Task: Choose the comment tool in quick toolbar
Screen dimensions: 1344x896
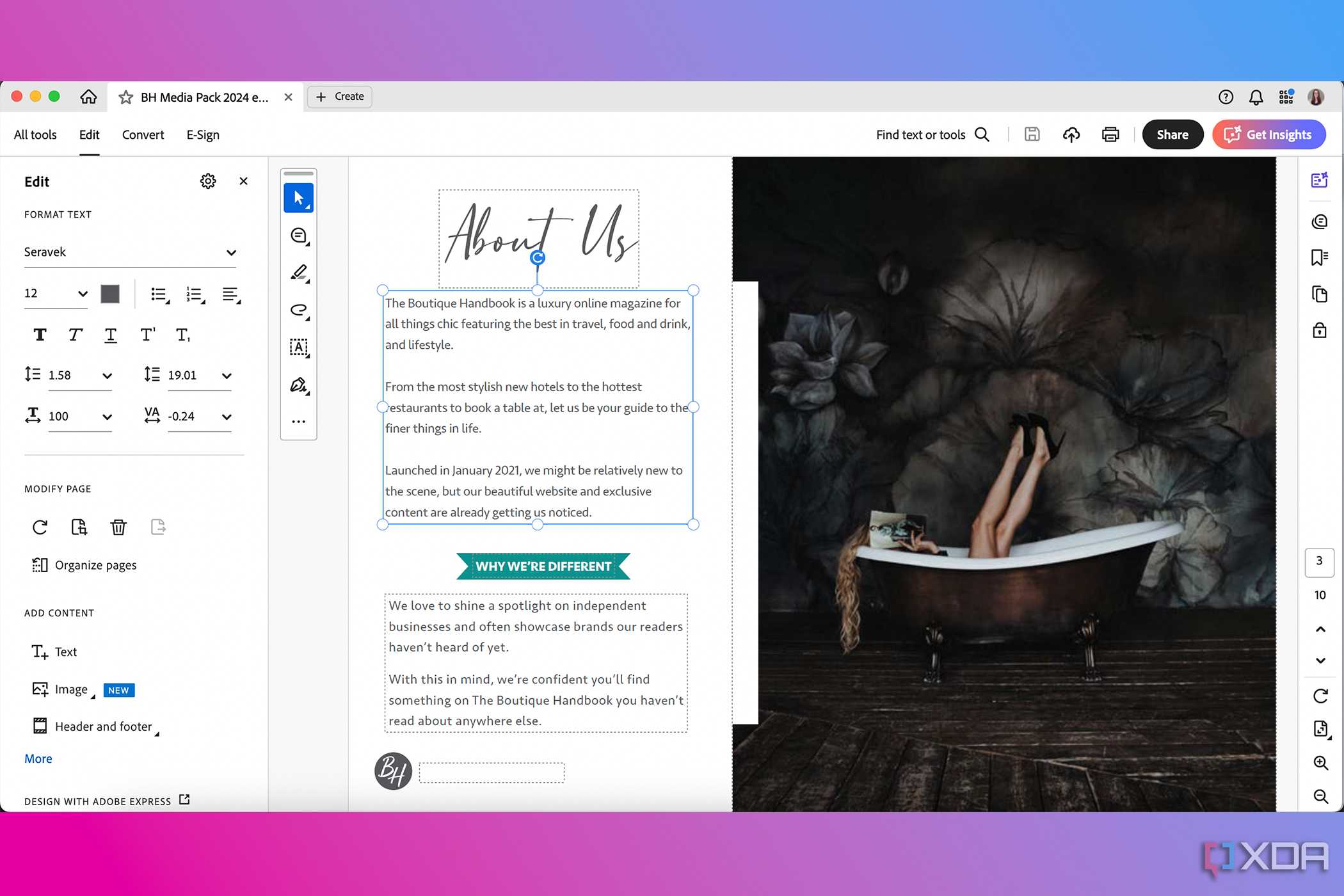Action: [298, 236]
